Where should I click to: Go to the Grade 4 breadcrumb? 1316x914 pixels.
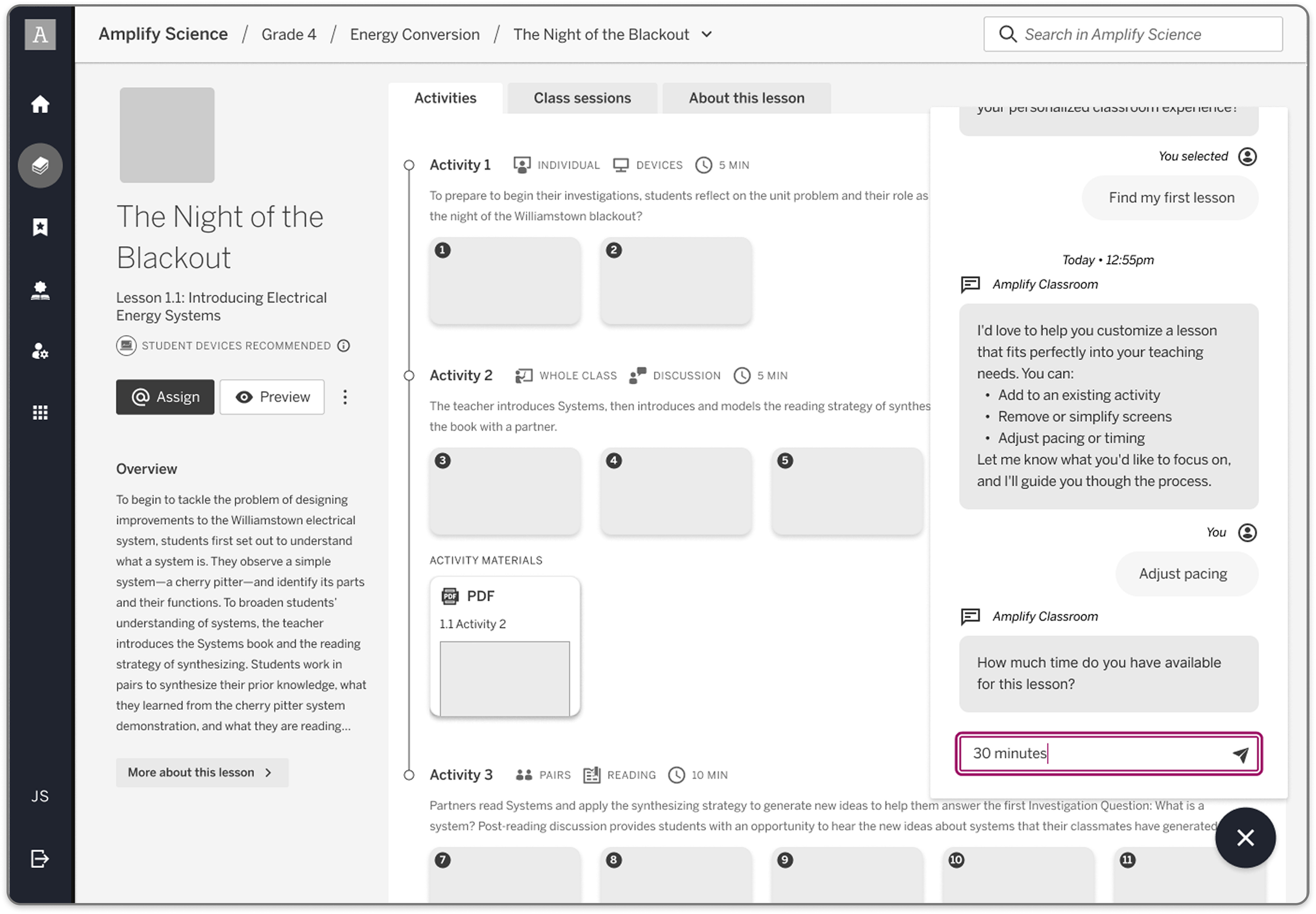(x=289, y=34)
